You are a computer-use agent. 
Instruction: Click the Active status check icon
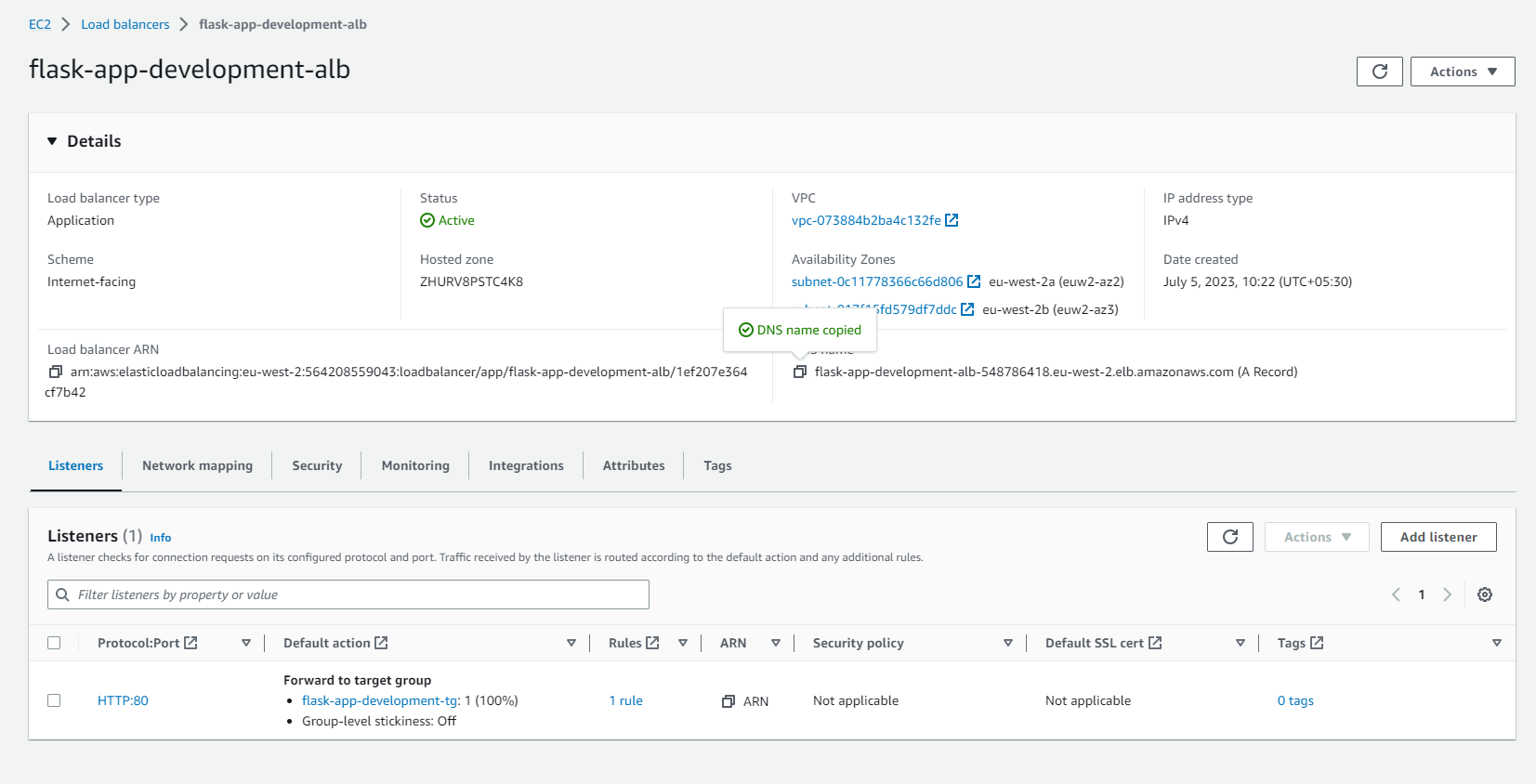[x=427, y=220]
